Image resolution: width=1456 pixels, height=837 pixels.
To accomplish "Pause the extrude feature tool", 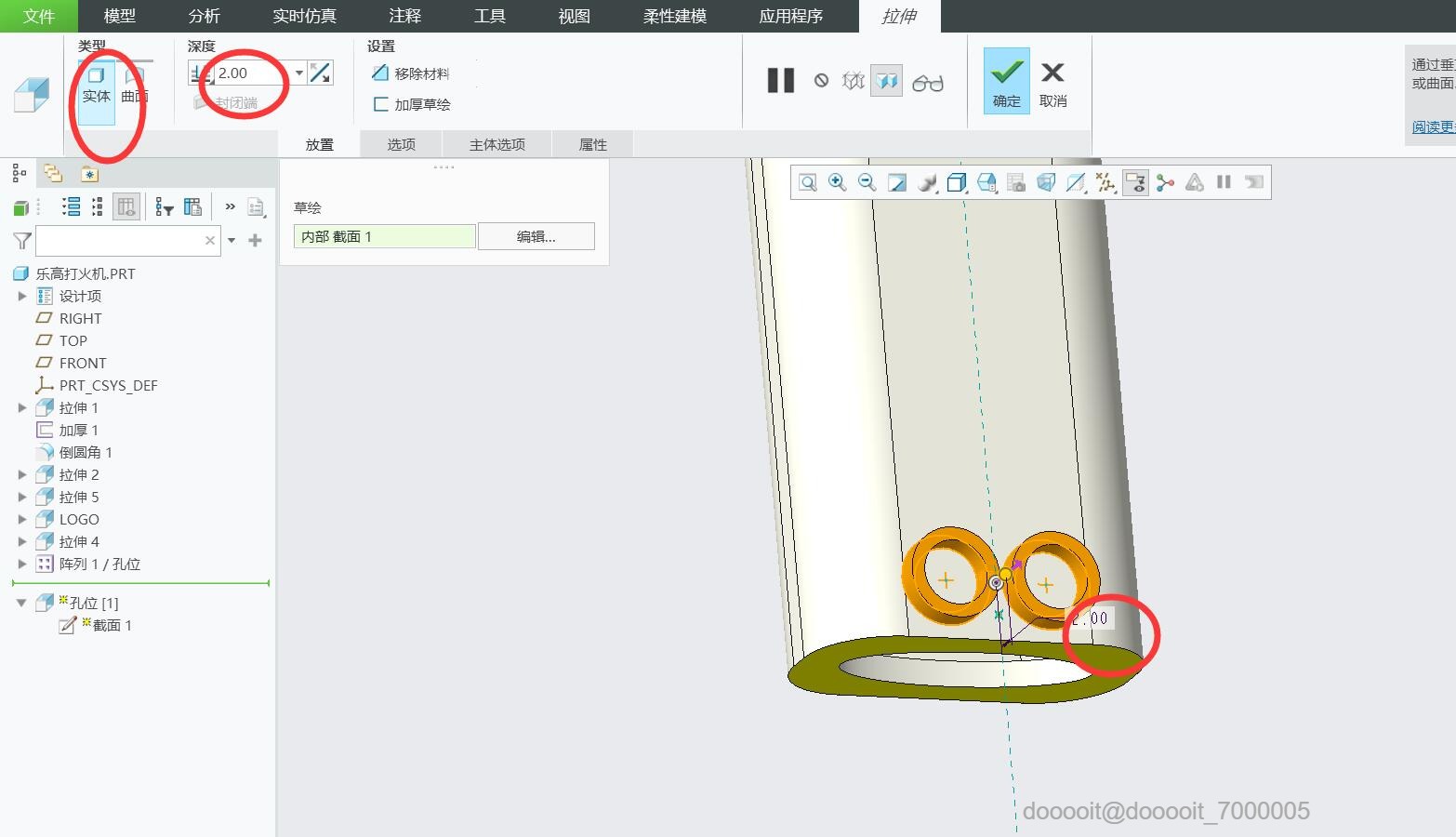I will click(780, 81).
